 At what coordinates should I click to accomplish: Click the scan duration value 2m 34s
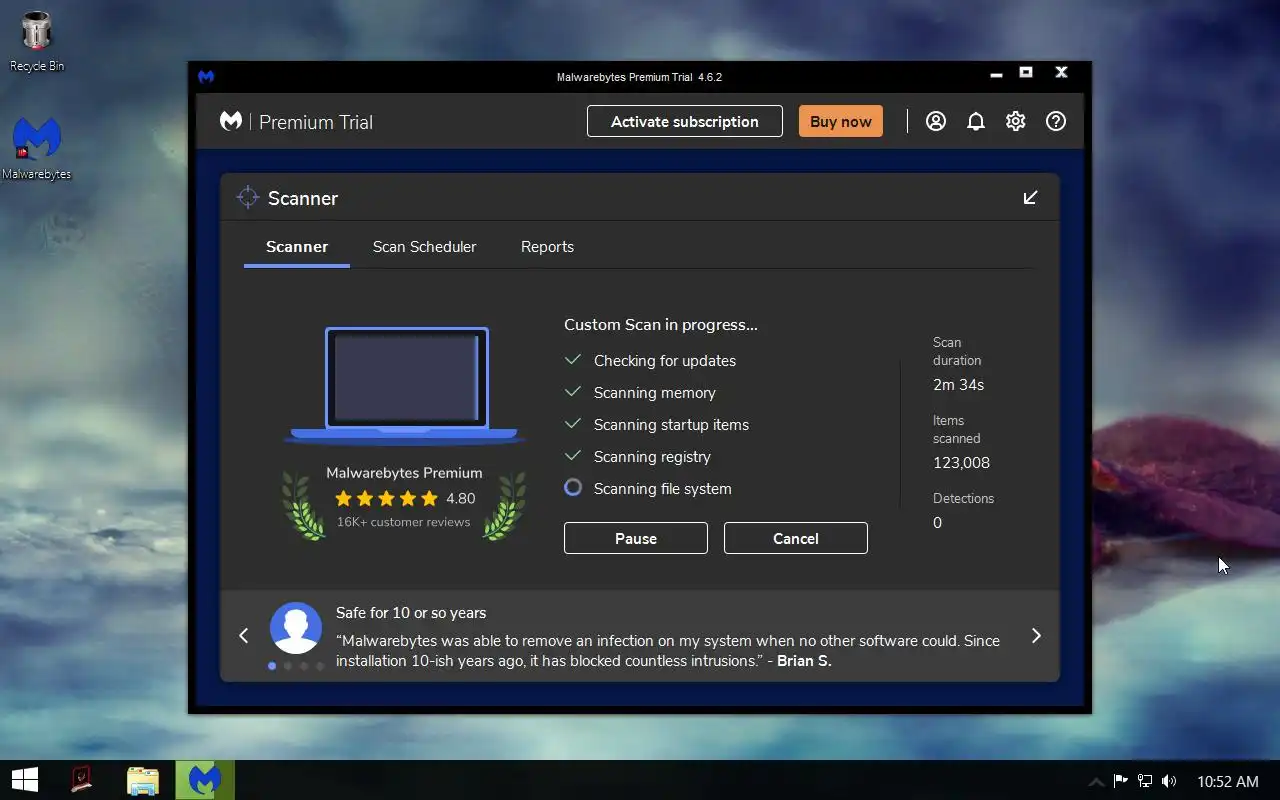click(959, 385)
